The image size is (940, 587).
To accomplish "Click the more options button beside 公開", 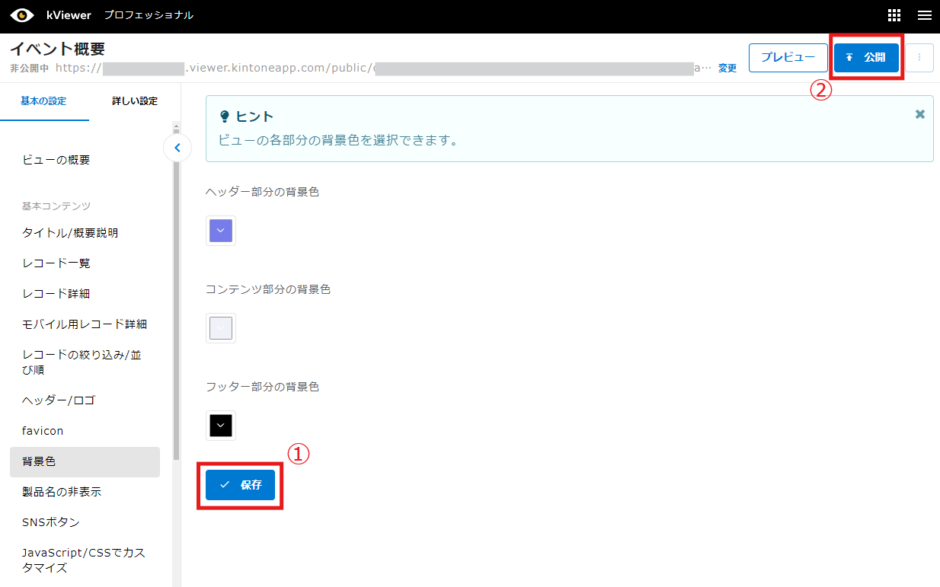I will tap(918, 58).
